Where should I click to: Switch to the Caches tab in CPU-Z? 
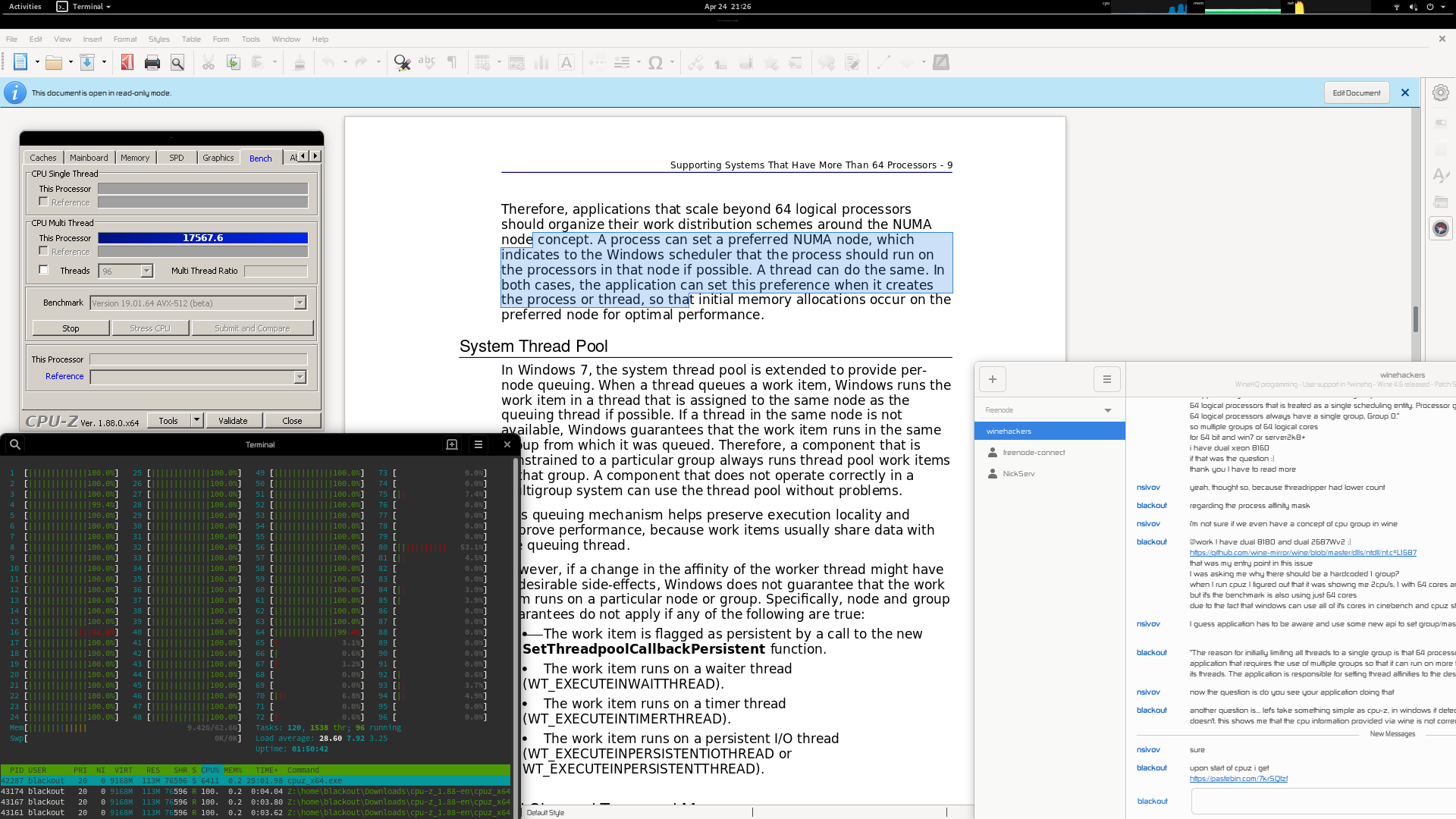[43, 158]
